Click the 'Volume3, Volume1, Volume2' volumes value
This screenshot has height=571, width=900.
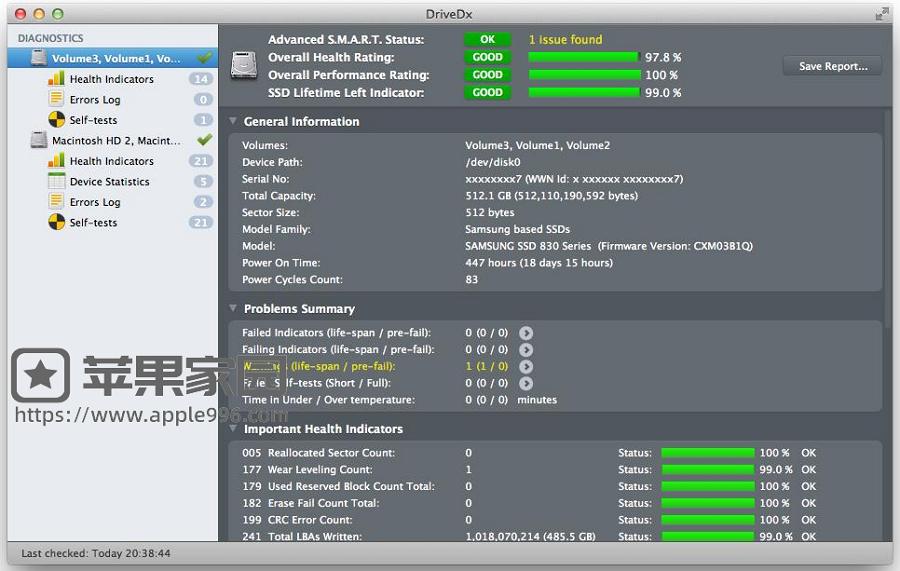[x=537, y=145]
